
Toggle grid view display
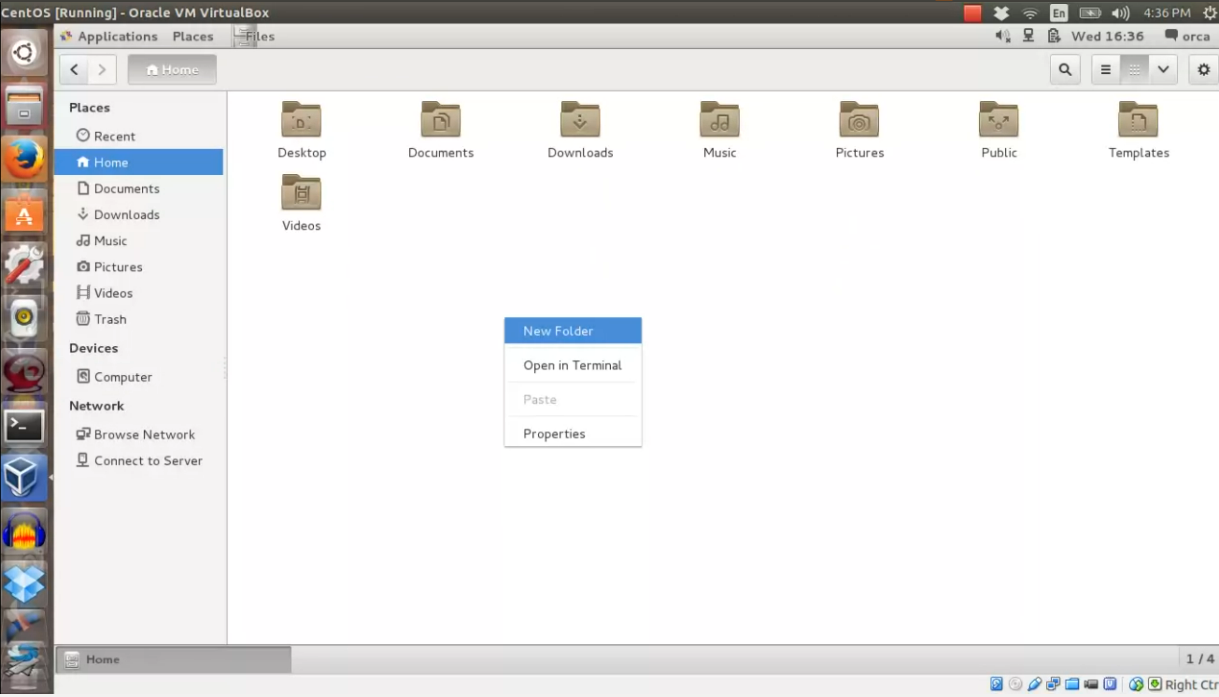(x=1133, y=69)
